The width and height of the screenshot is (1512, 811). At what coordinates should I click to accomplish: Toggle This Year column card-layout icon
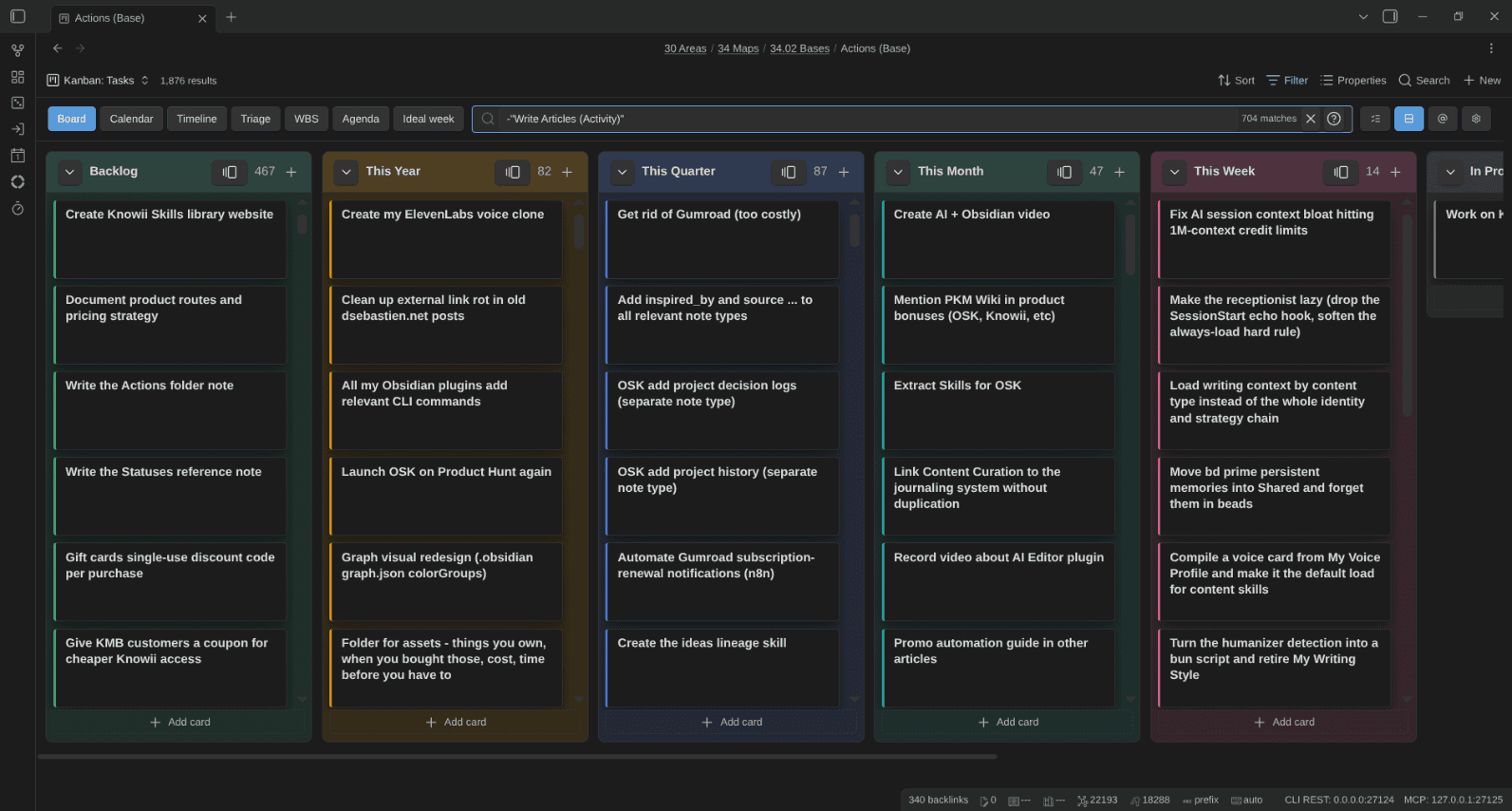point(513,172)
